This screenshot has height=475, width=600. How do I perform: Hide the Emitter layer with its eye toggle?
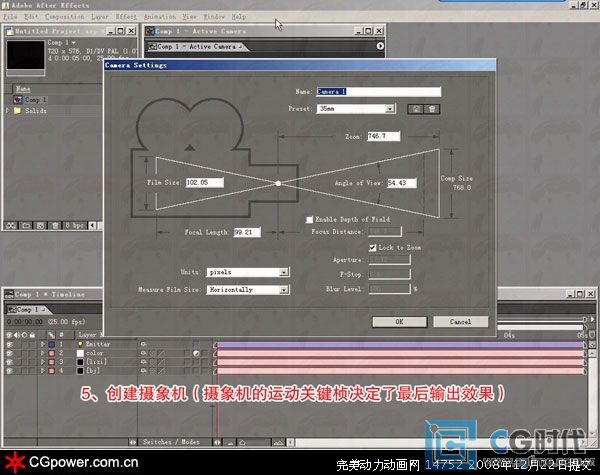point(9,344)
